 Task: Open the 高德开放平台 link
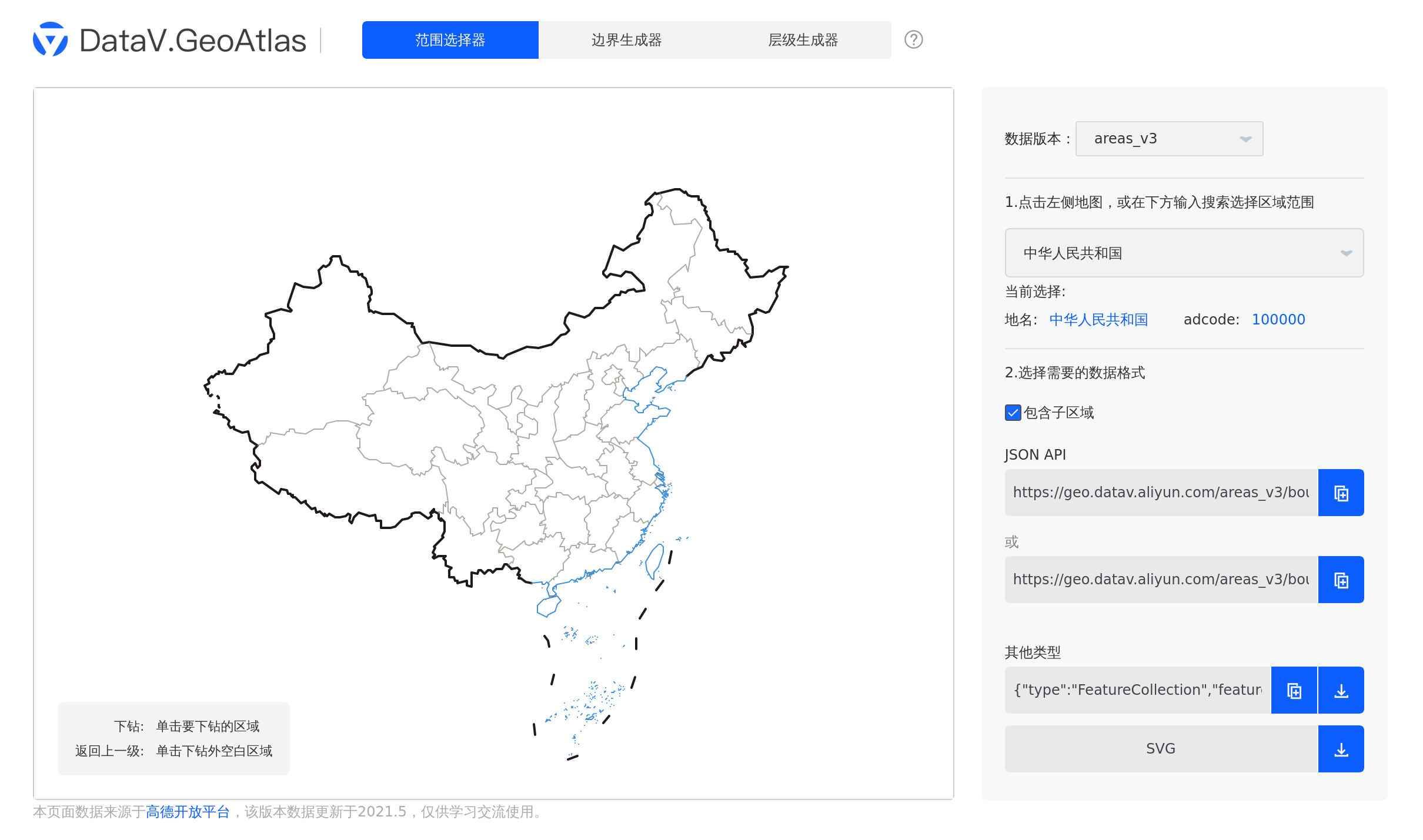(188, 812)
